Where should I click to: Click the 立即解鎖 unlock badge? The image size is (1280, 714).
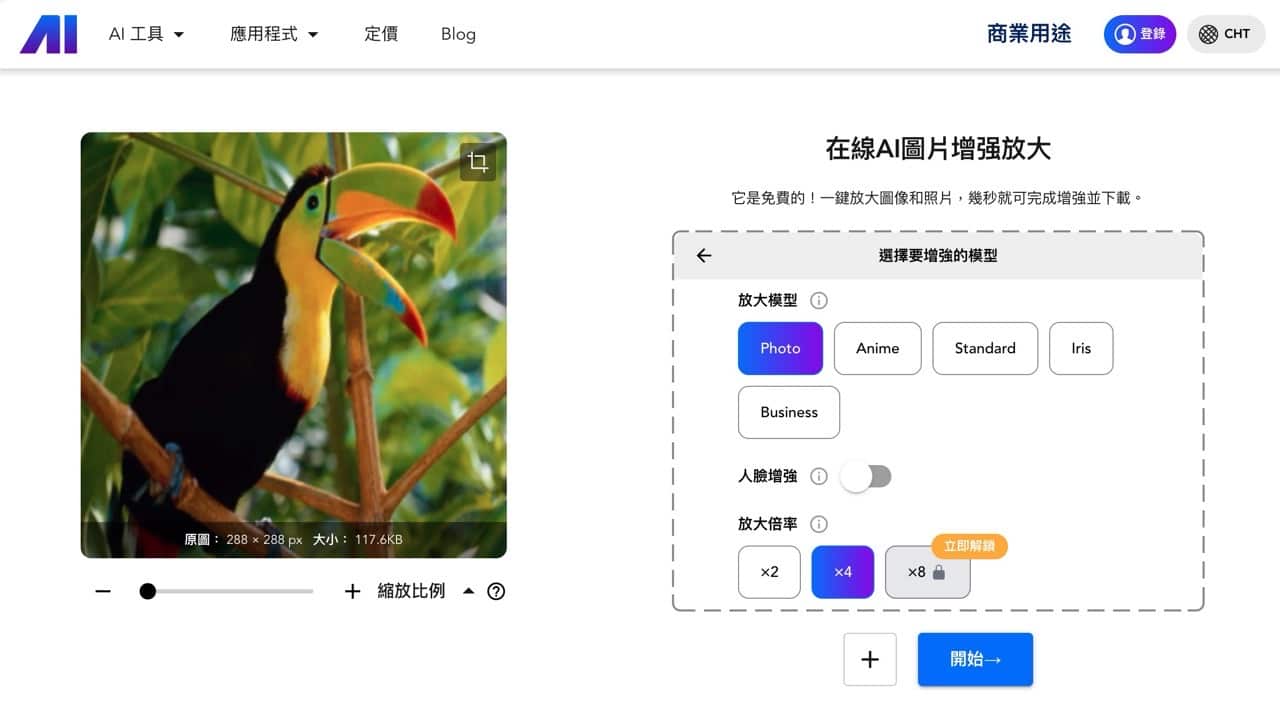pos(969,546)
